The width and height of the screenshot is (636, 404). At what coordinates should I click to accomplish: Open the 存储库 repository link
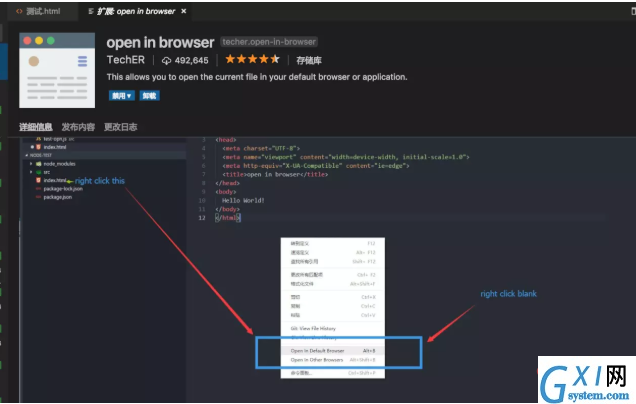pos(309,60)
